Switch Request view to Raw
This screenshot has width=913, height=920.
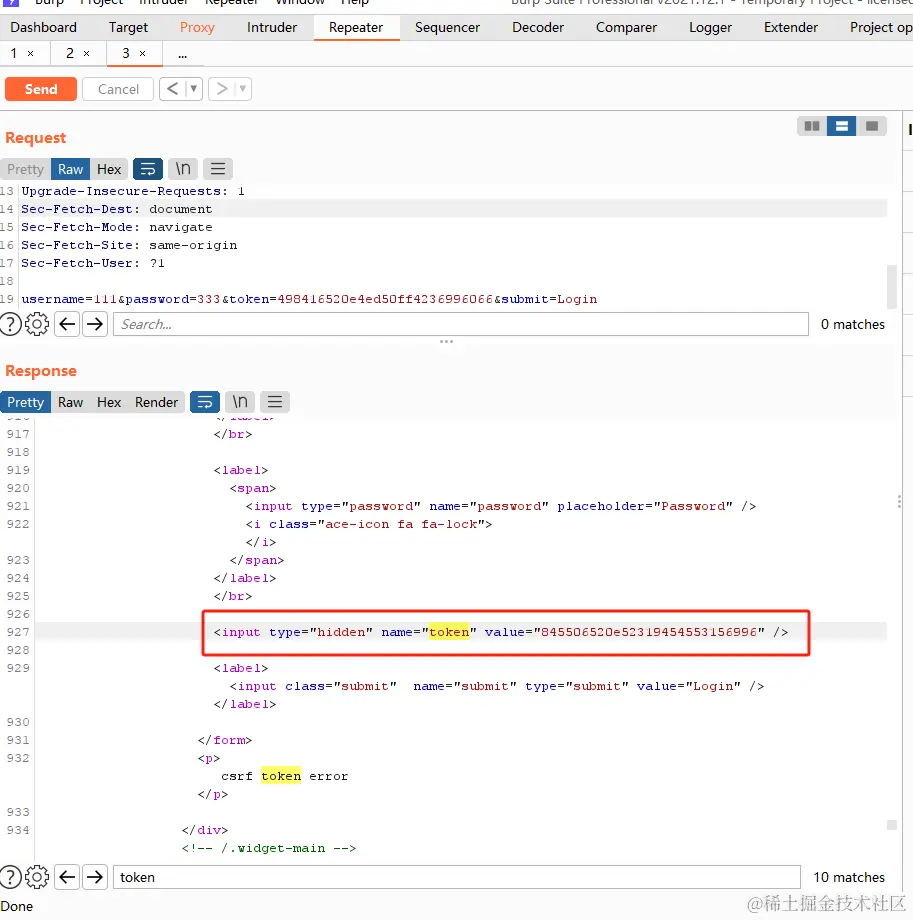[70, 170]
